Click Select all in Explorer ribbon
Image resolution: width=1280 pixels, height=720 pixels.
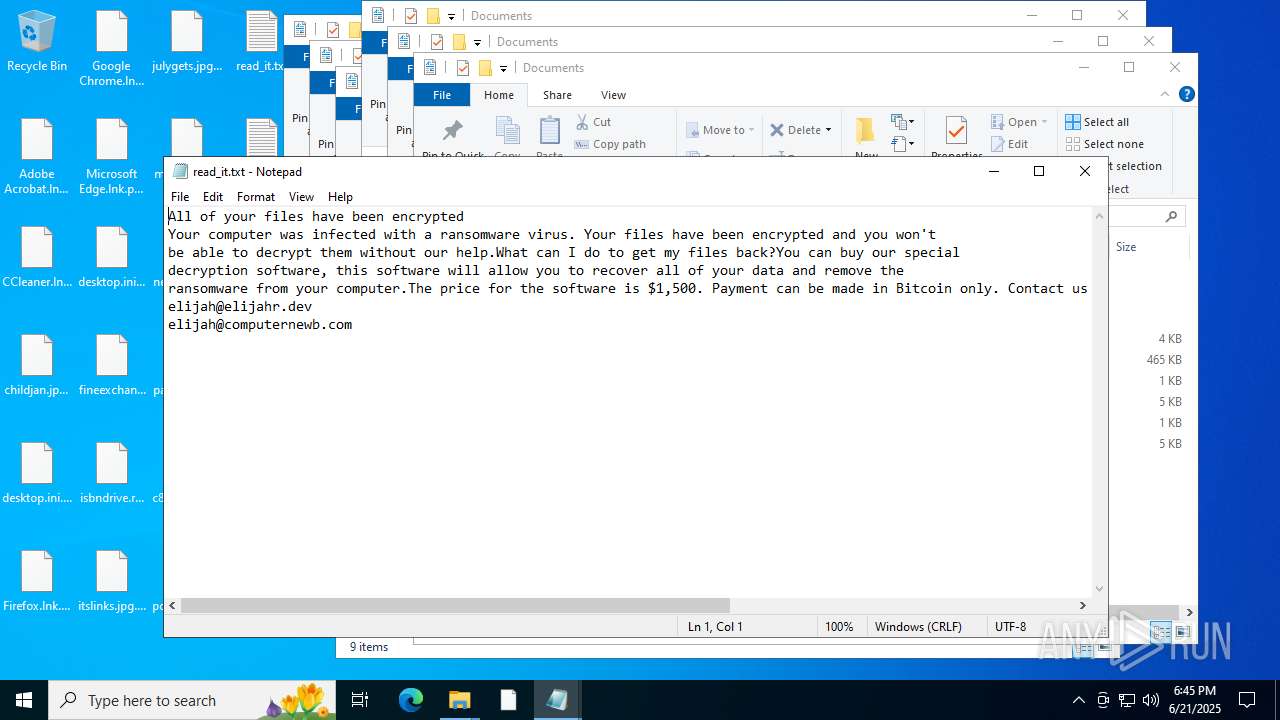pyautogui.click(x=1097, y=122)
